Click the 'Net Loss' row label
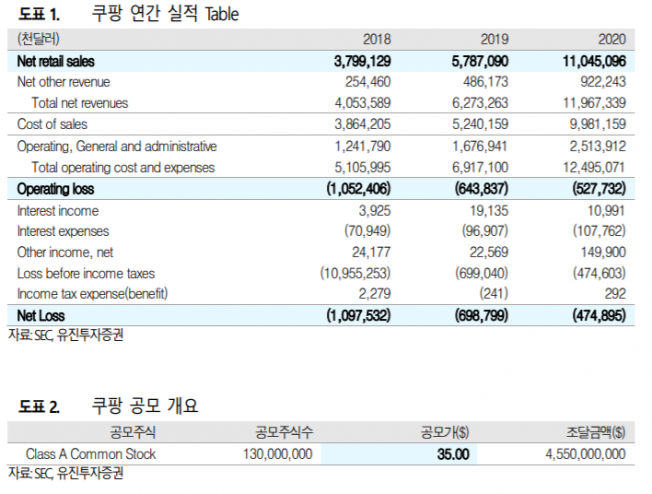Image resolution: width=652 pixels, height=494 pixels. pos(41,316)
